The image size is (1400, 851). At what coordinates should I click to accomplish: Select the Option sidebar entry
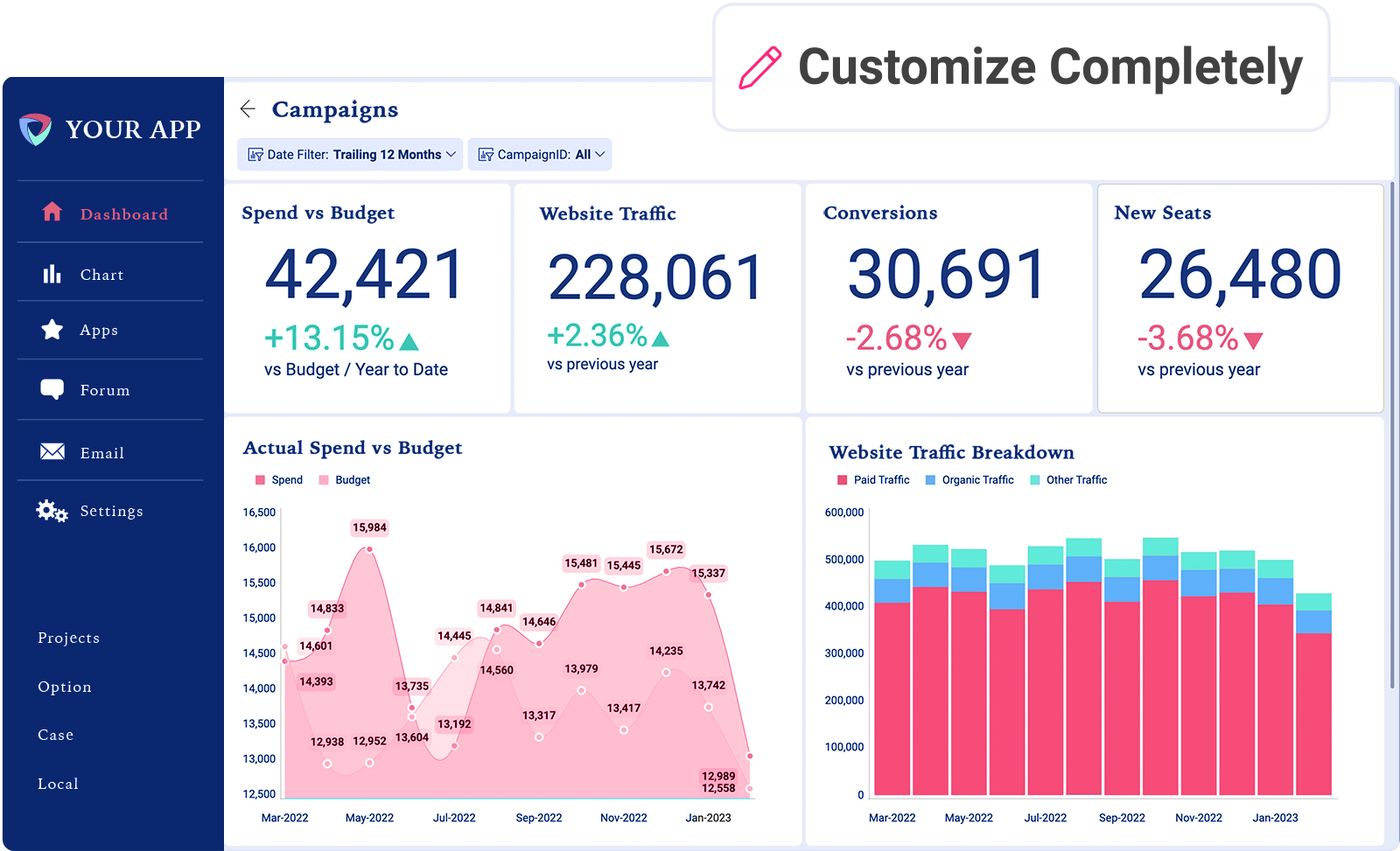tap(65, 687)
